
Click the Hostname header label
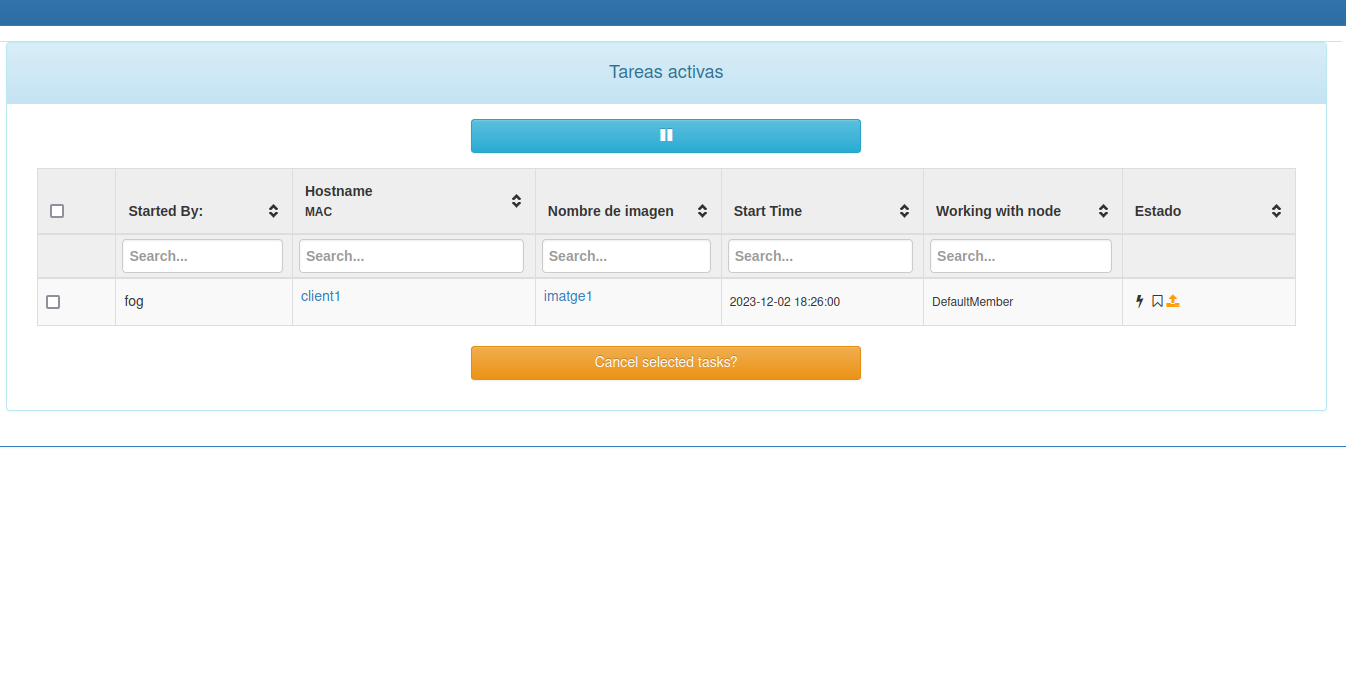[x=339, y=191]
